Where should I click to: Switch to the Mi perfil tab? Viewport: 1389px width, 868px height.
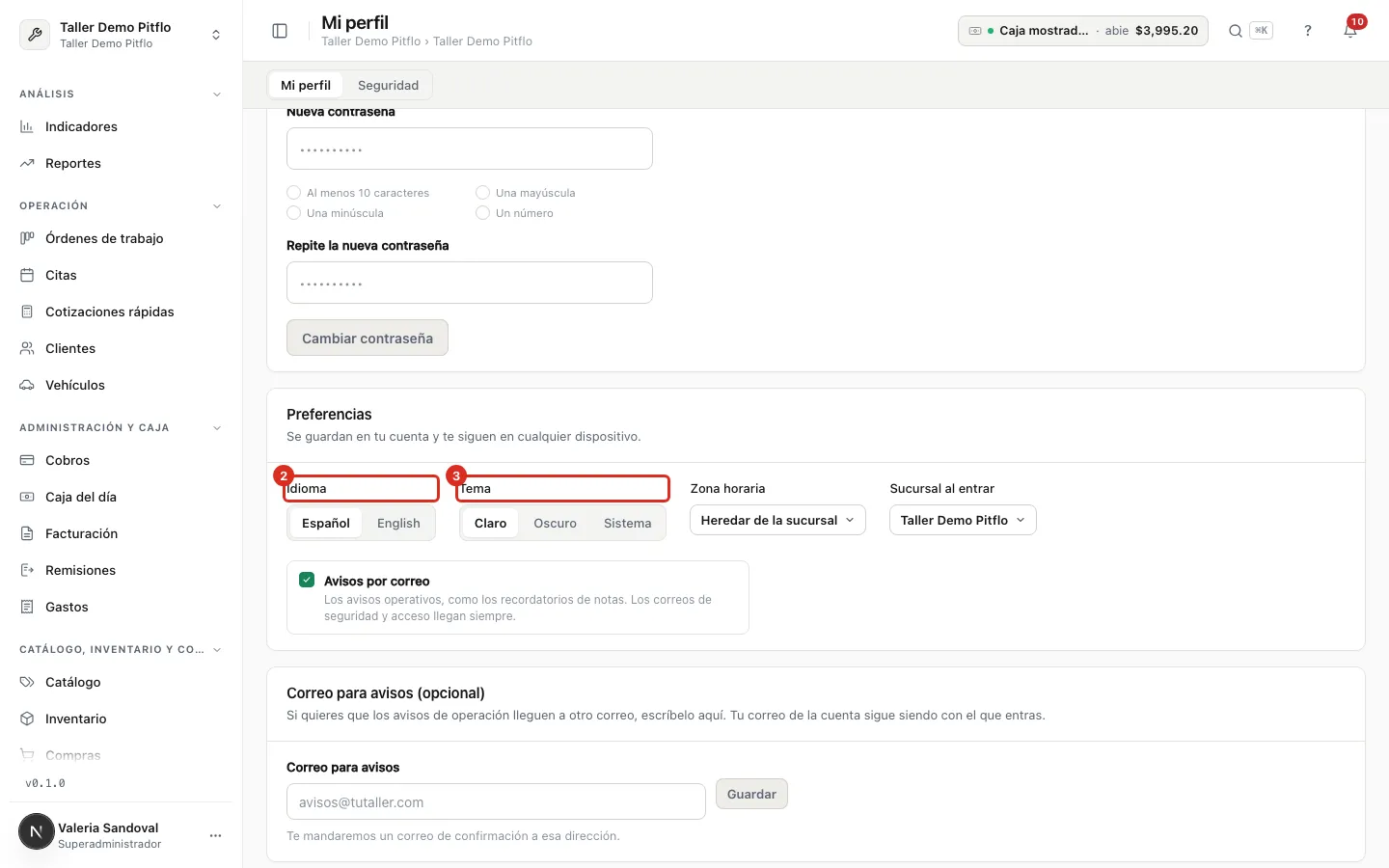306,85
